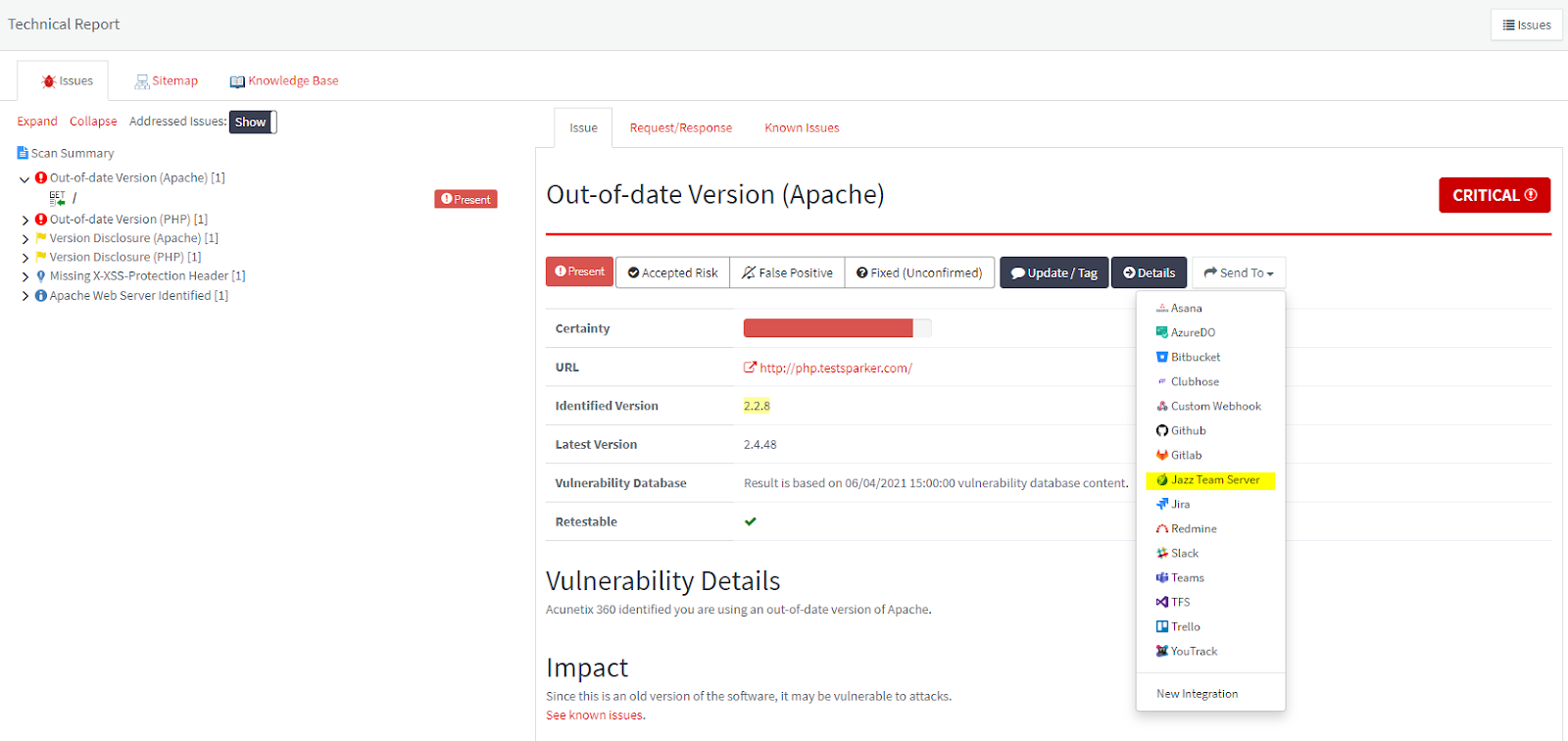
Task: Click the Jira icon in the list
Action: click(1162, 504)
